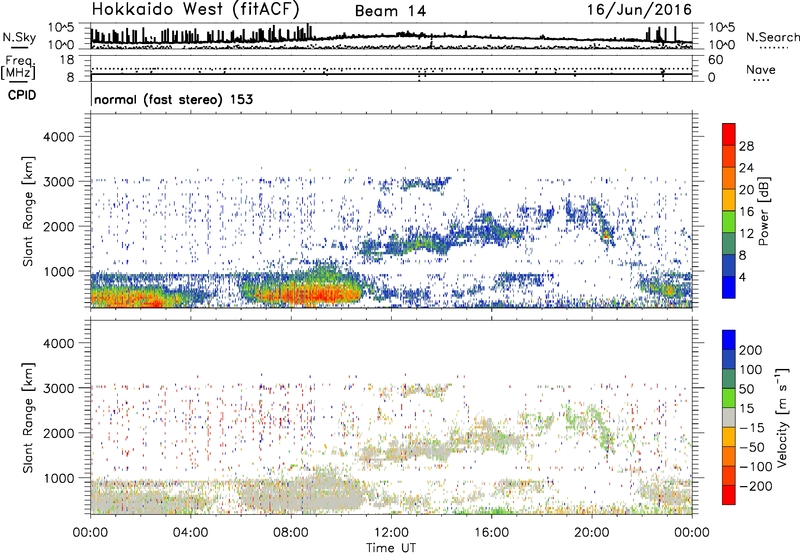Click the blue bottom of Power color bar
This screenshot has width=800, height=554.
(x=729, y=287)
